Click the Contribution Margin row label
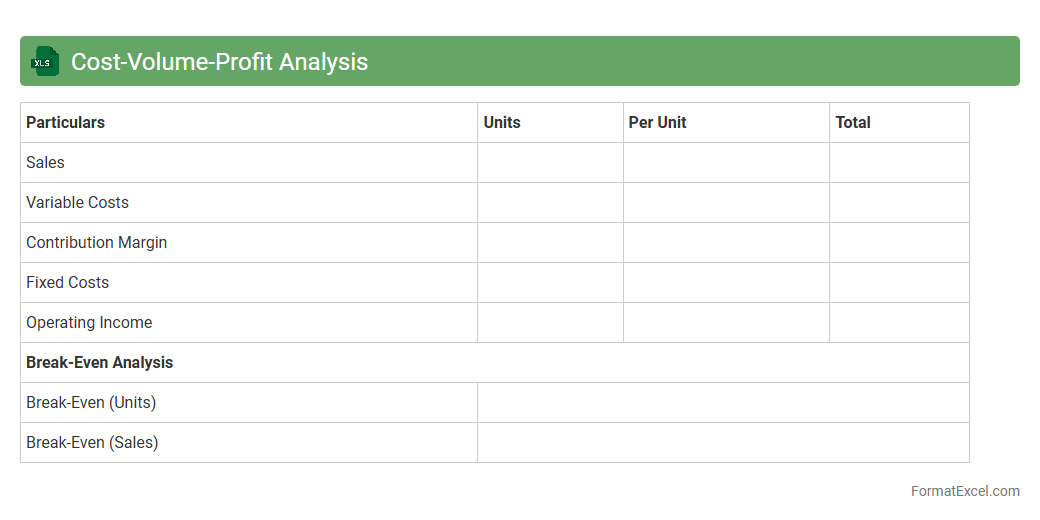Image resolution: width=1040 pixels, height=520 pixels. (97, 242)
